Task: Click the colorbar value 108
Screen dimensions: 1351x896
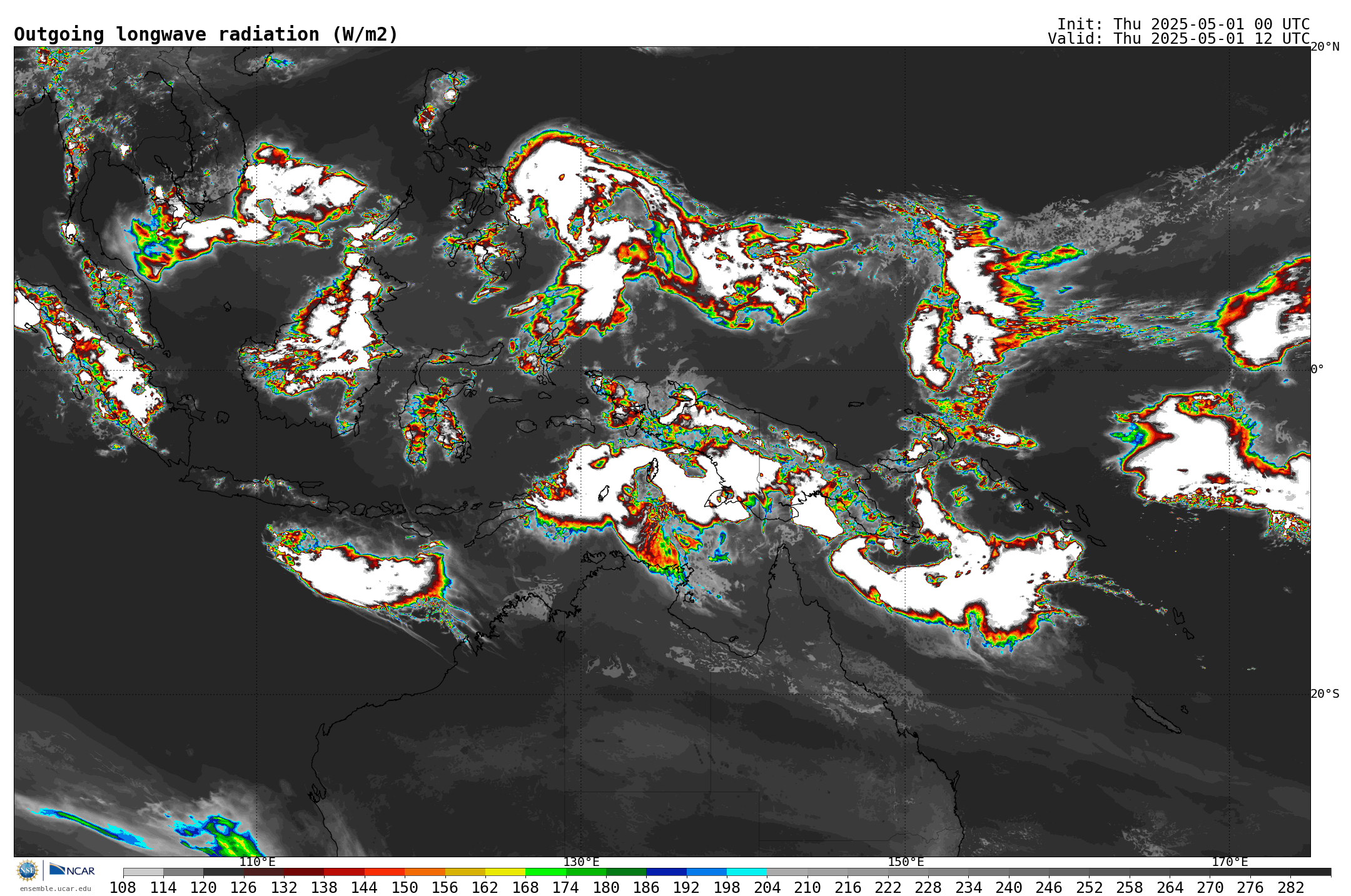Action: coord(123,888)
